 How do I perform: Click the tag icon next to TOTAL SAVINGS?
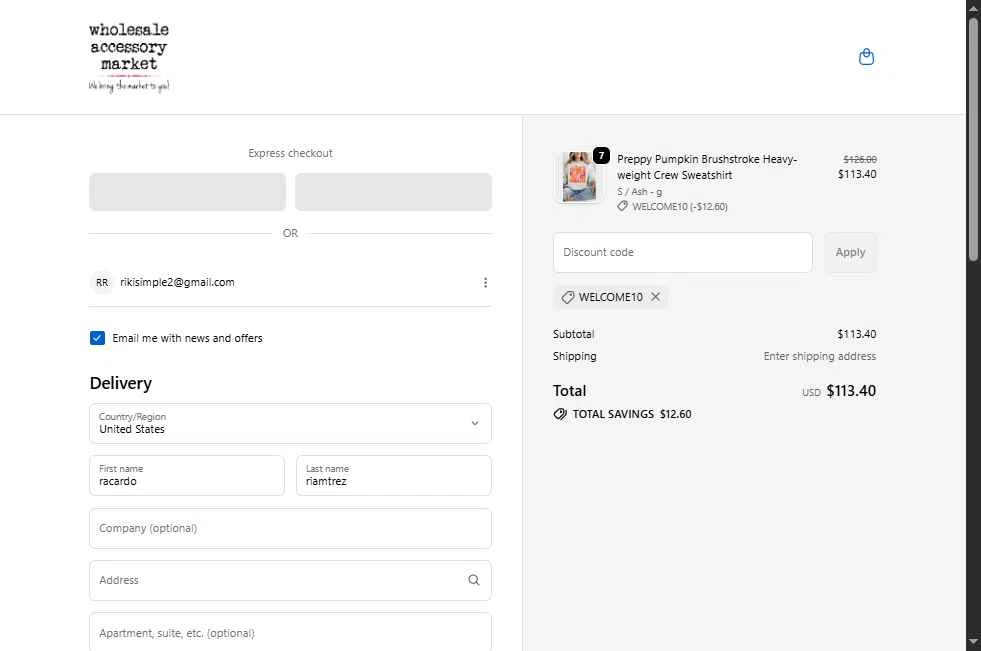point(560,414)
